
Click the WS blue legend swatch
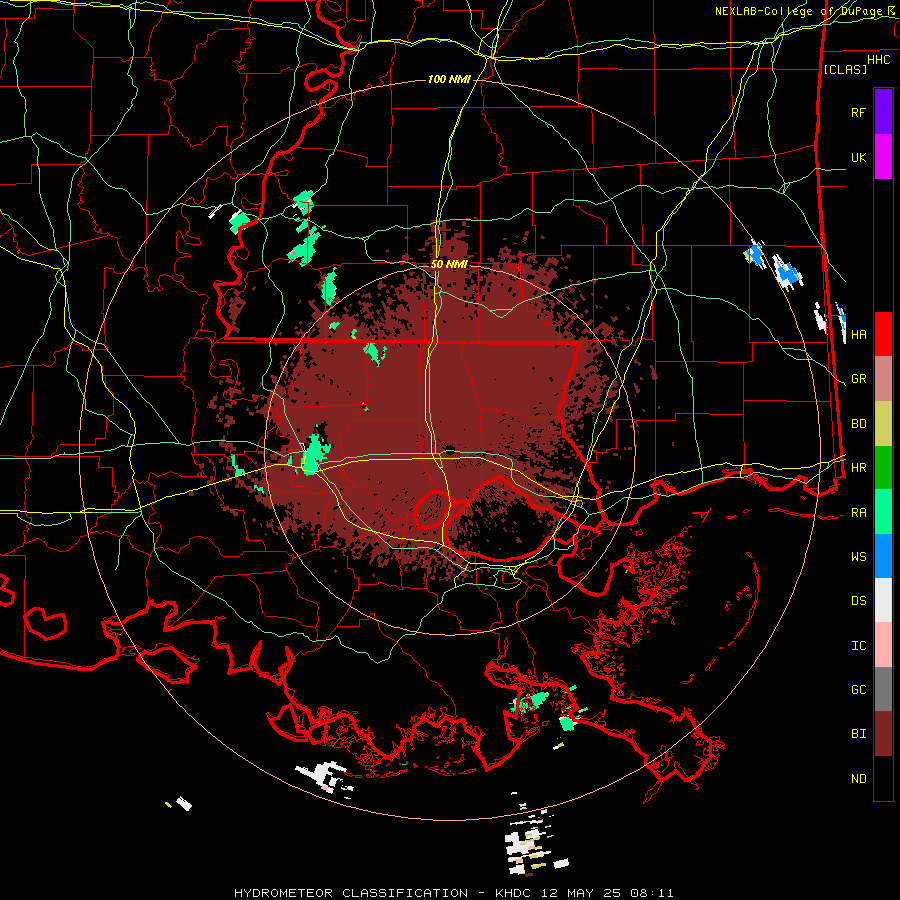[883, 556]
